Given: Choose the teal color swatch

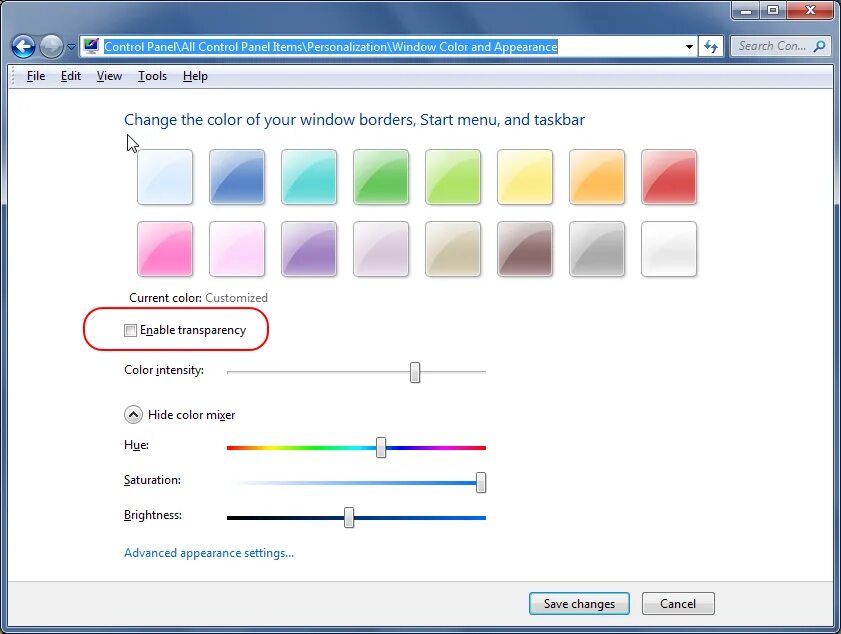Looking at the screenshot, I should (309, 177).
